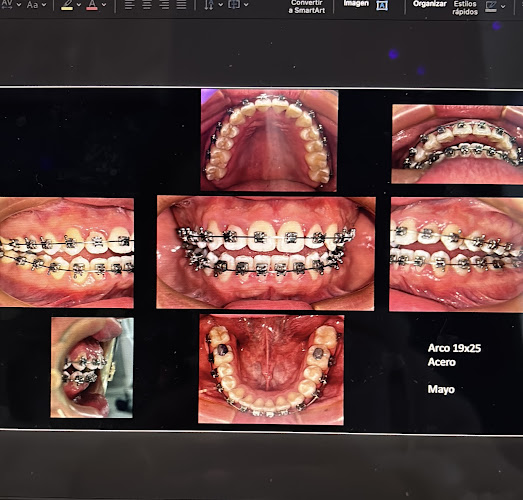Apply the yellow text highlight pen

click(67, 4)
